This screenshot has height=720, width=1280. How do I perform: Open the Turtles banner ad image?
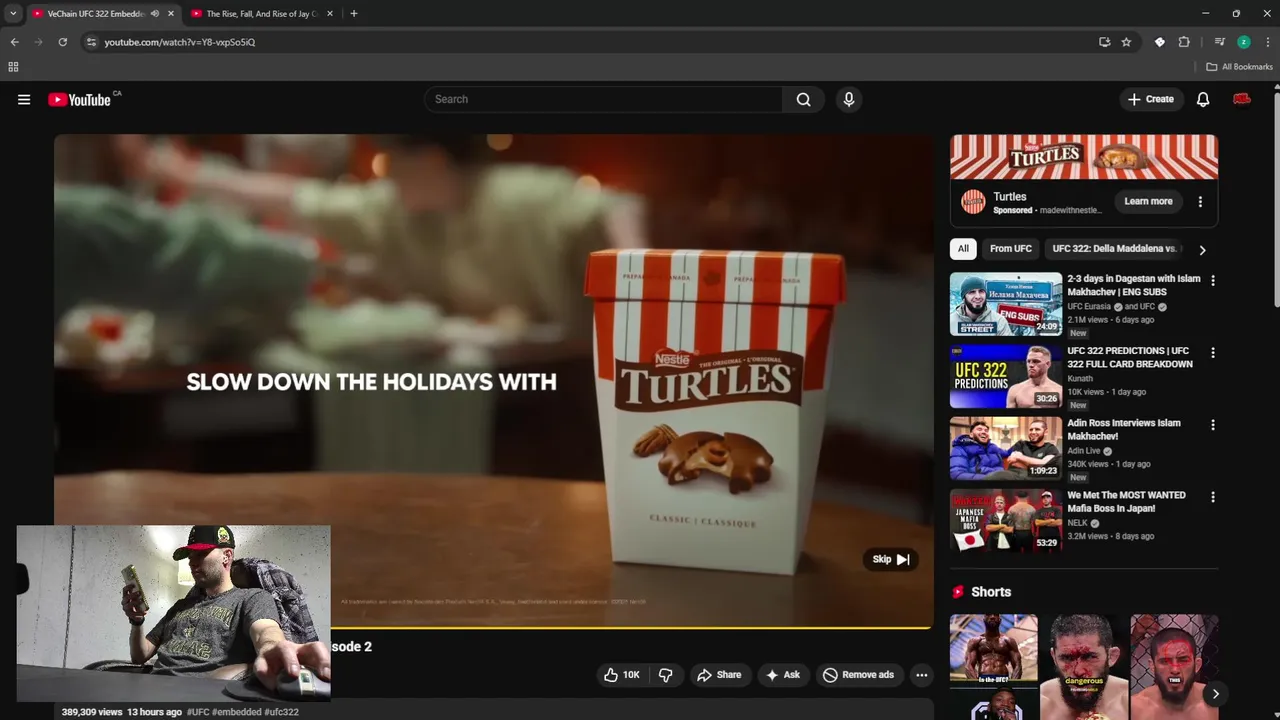[x=1084, y=157]
